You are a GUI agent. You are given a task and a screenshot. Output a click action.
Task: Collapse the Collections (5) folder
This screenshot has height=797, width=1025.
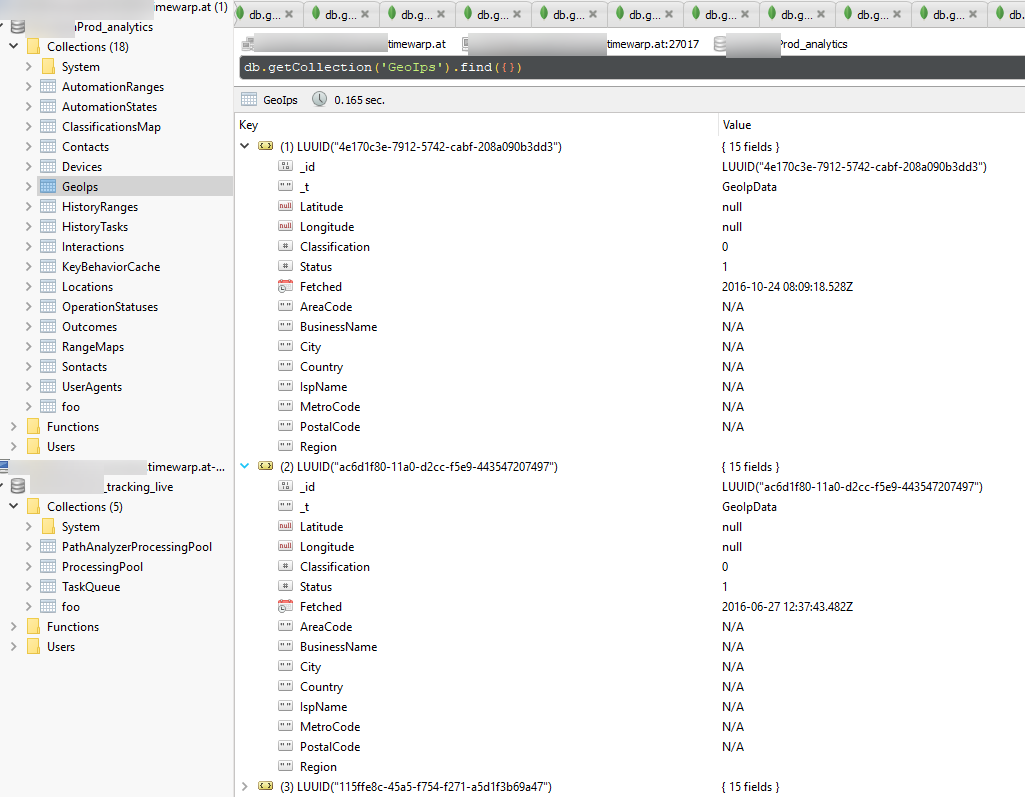13,507
